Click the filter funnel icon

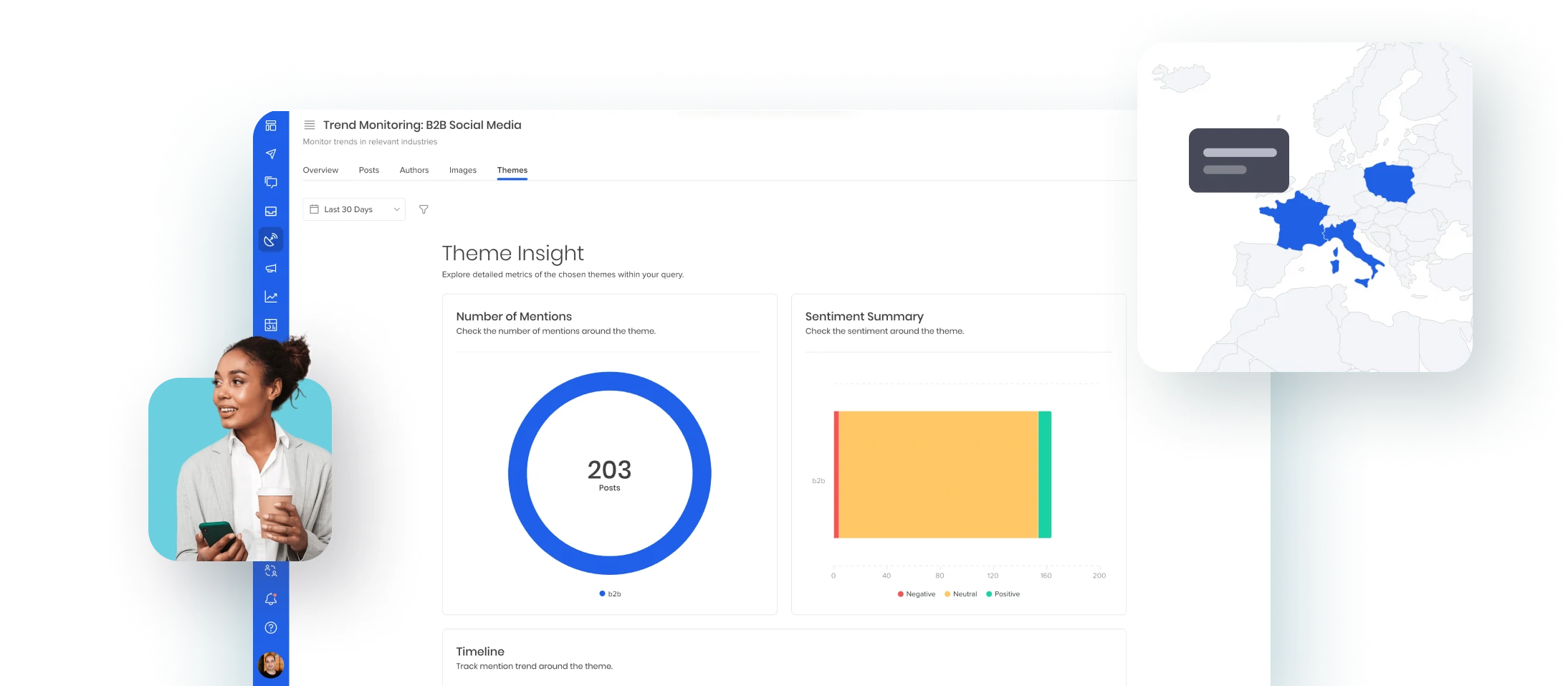click(x=424, y=209)
